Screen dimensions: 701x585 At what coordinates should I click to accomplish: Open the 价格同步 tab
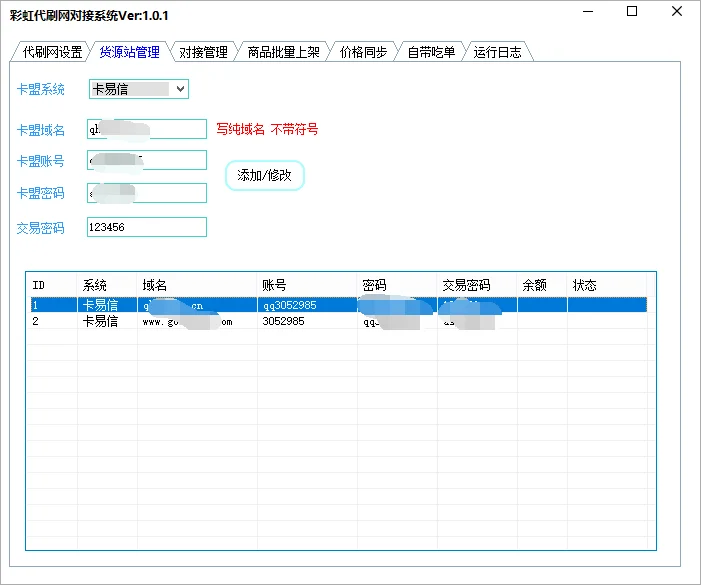point(363,52)
